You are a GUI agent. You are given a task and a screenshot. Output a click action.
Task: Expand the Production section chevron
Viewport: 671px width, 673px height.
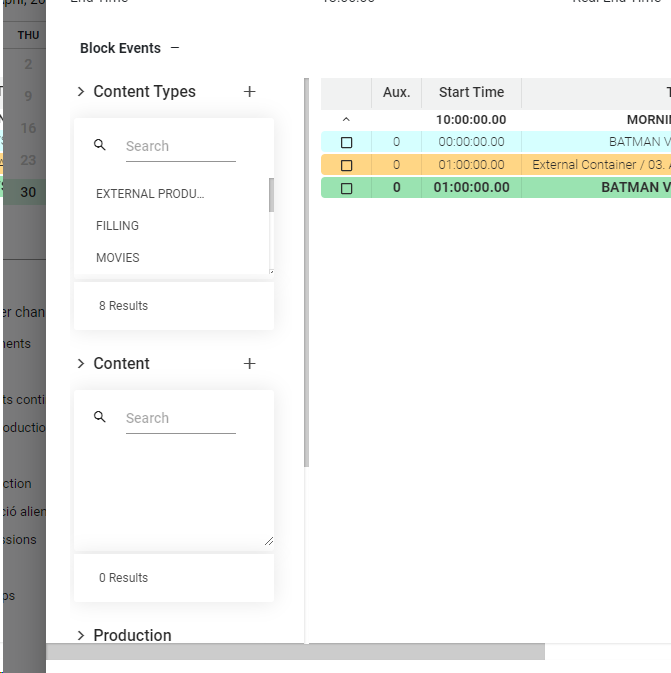point(81,635)
